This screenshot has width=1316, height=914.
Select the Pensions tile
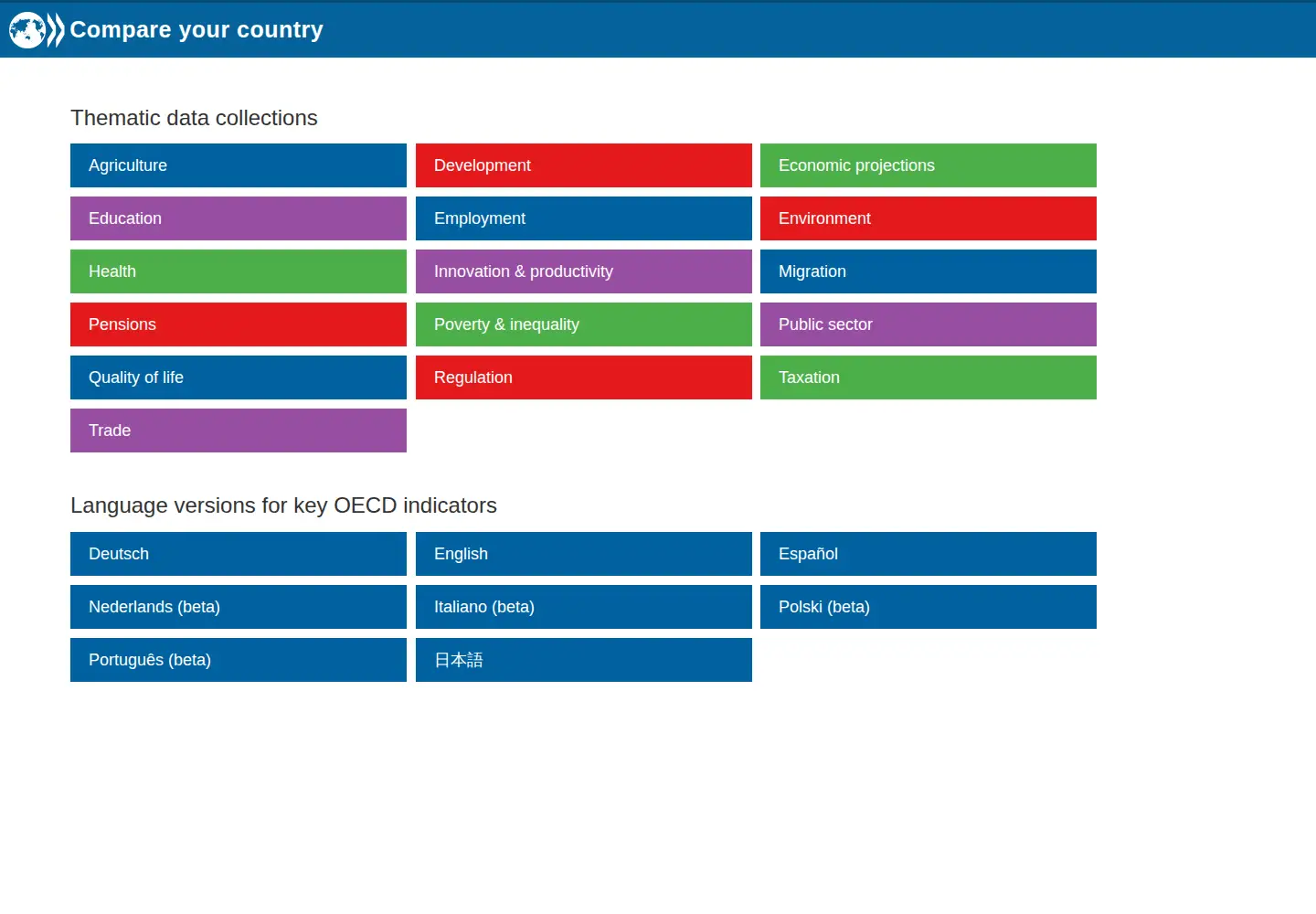[x=239, y=324]
